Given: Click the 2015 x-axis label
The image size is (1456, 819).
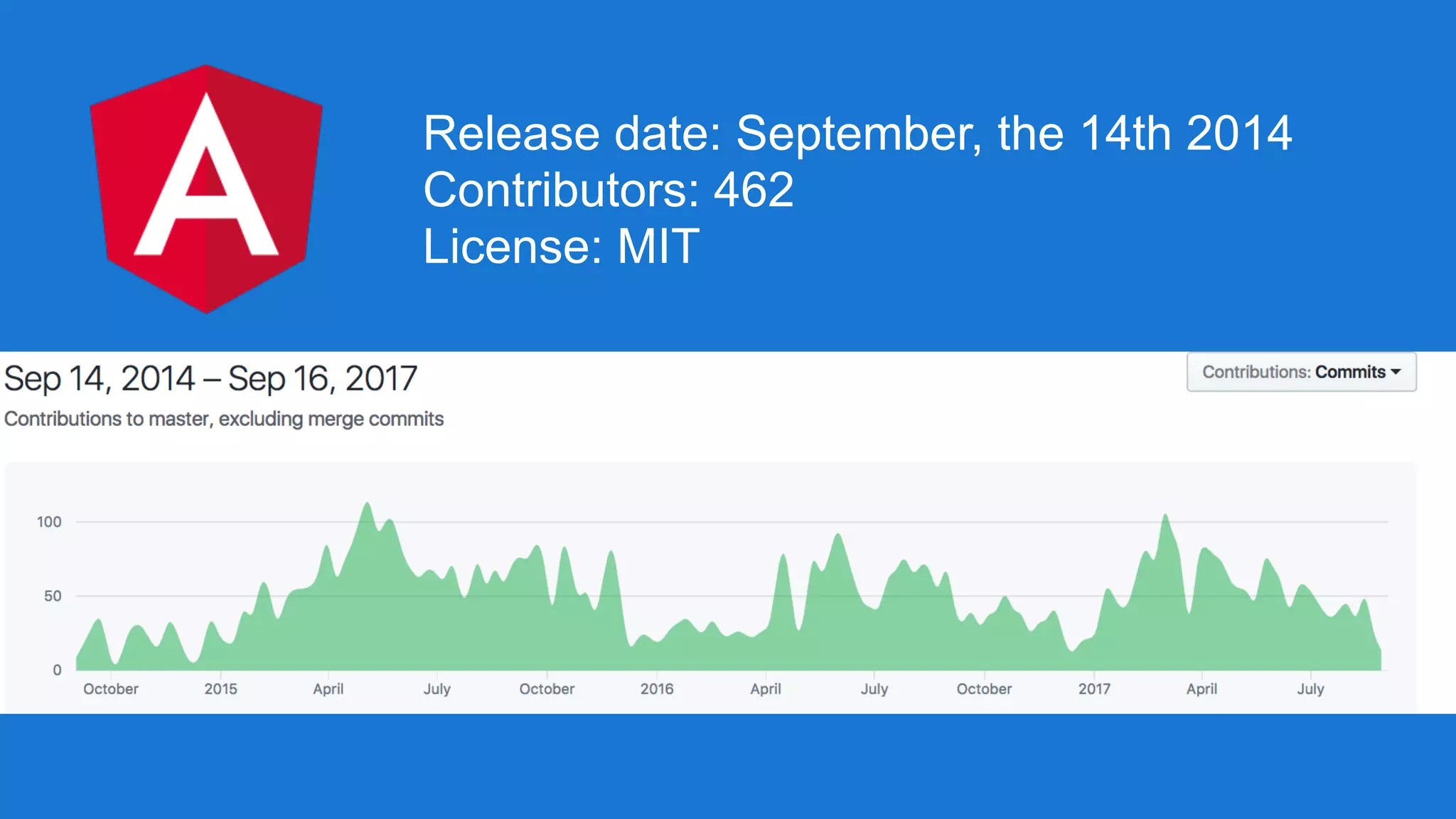Looking at the screenshot, I should point(220,689).
